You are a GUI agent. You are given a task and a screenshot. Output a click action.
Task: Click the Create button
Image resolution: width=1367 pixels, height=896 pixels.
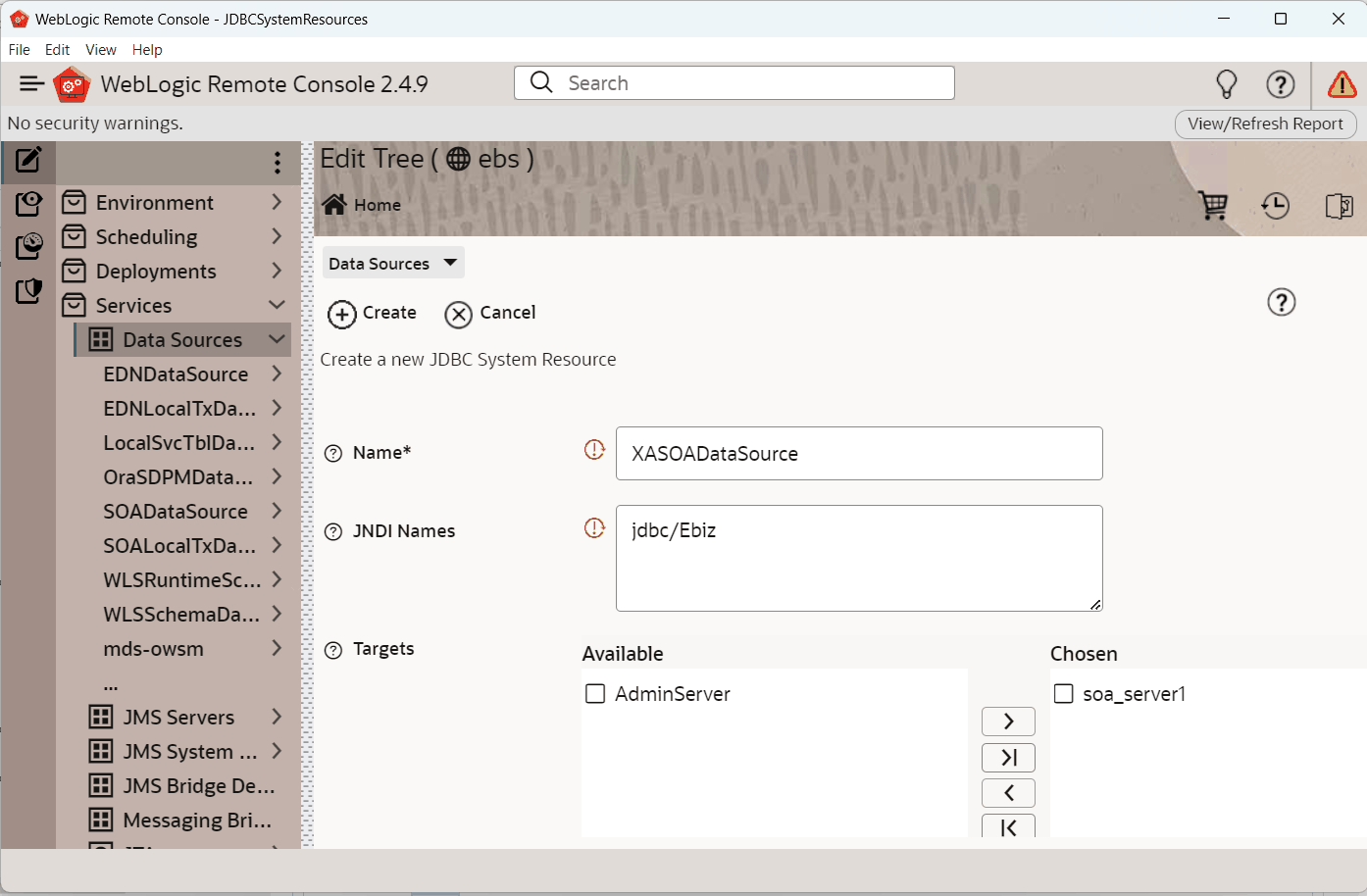click(373, 314)
